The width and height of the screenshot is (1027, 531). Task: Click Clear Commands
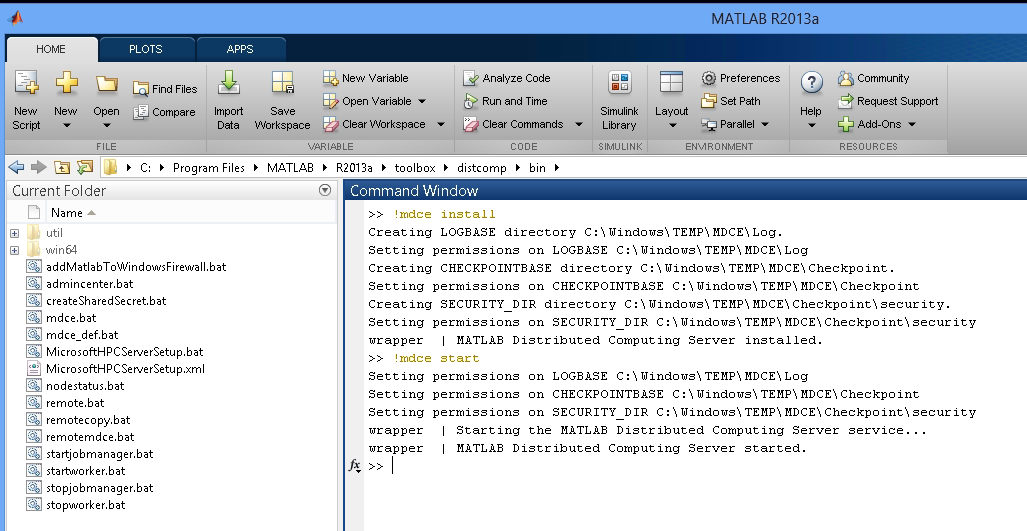point(514,124)
